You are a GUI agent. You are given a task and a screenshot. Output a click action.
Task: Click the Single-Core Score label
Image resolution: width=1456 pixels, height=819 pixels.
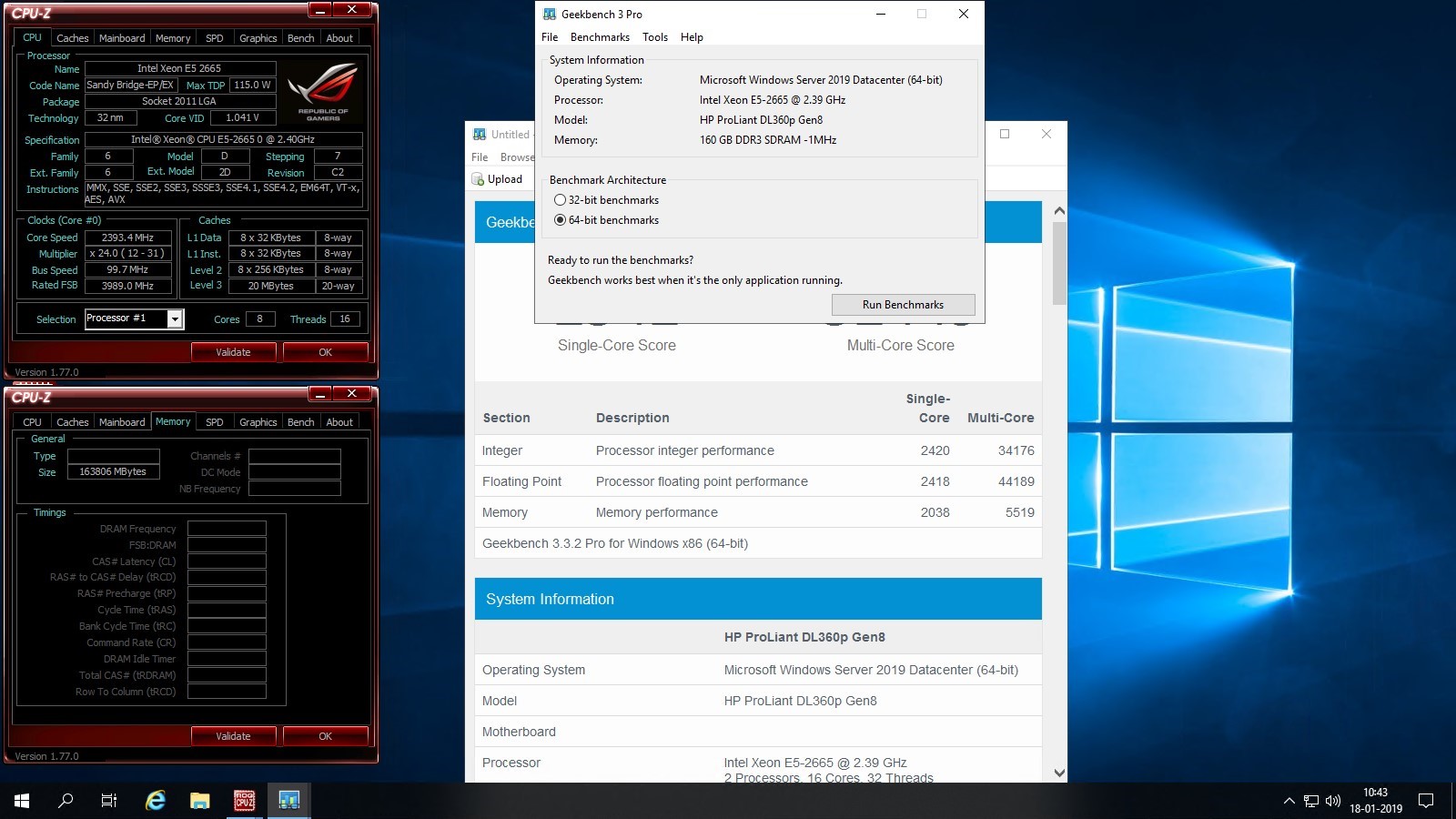pyautogui.click(x=616, y=346)
